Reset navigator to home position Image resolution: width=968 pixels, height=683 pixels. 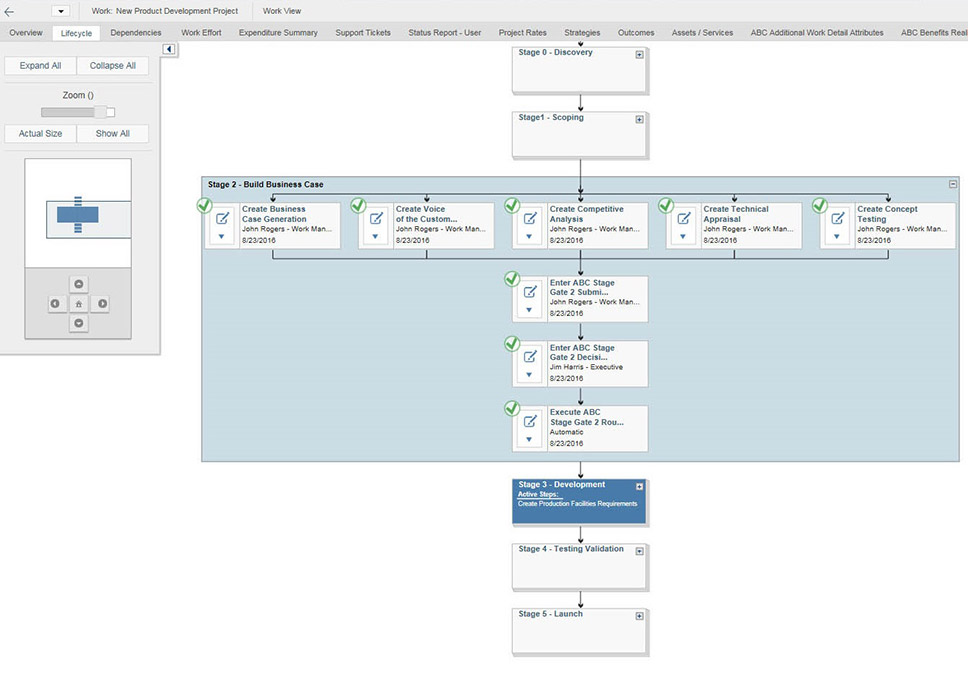click(x=78, y=304)
